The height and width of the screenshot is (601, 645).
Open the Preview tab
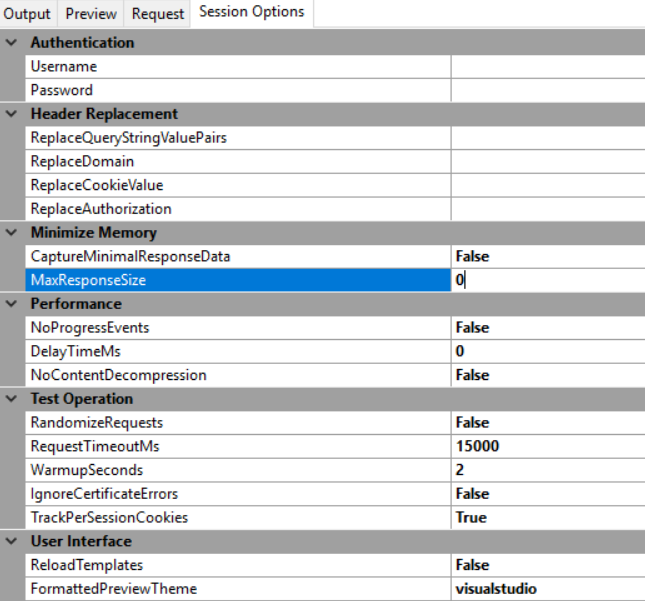tap(92, 14)
